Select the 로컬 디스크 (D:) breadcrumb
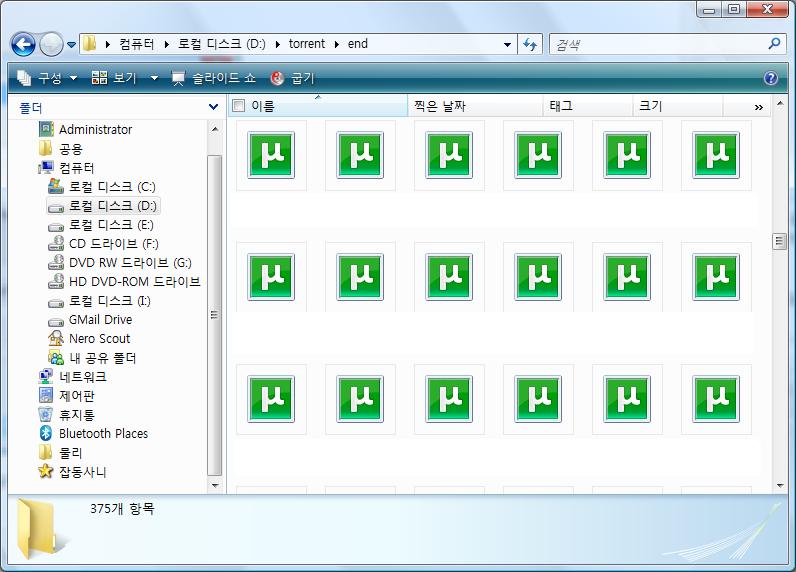 pos(221,44)
